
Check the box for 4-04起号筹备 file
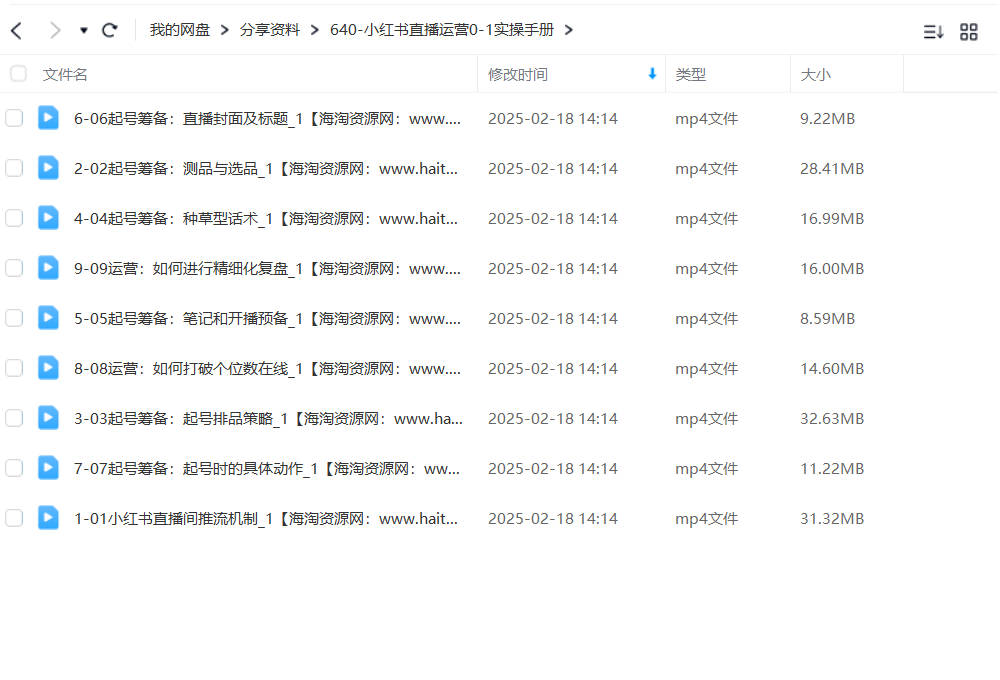point(14,218)
